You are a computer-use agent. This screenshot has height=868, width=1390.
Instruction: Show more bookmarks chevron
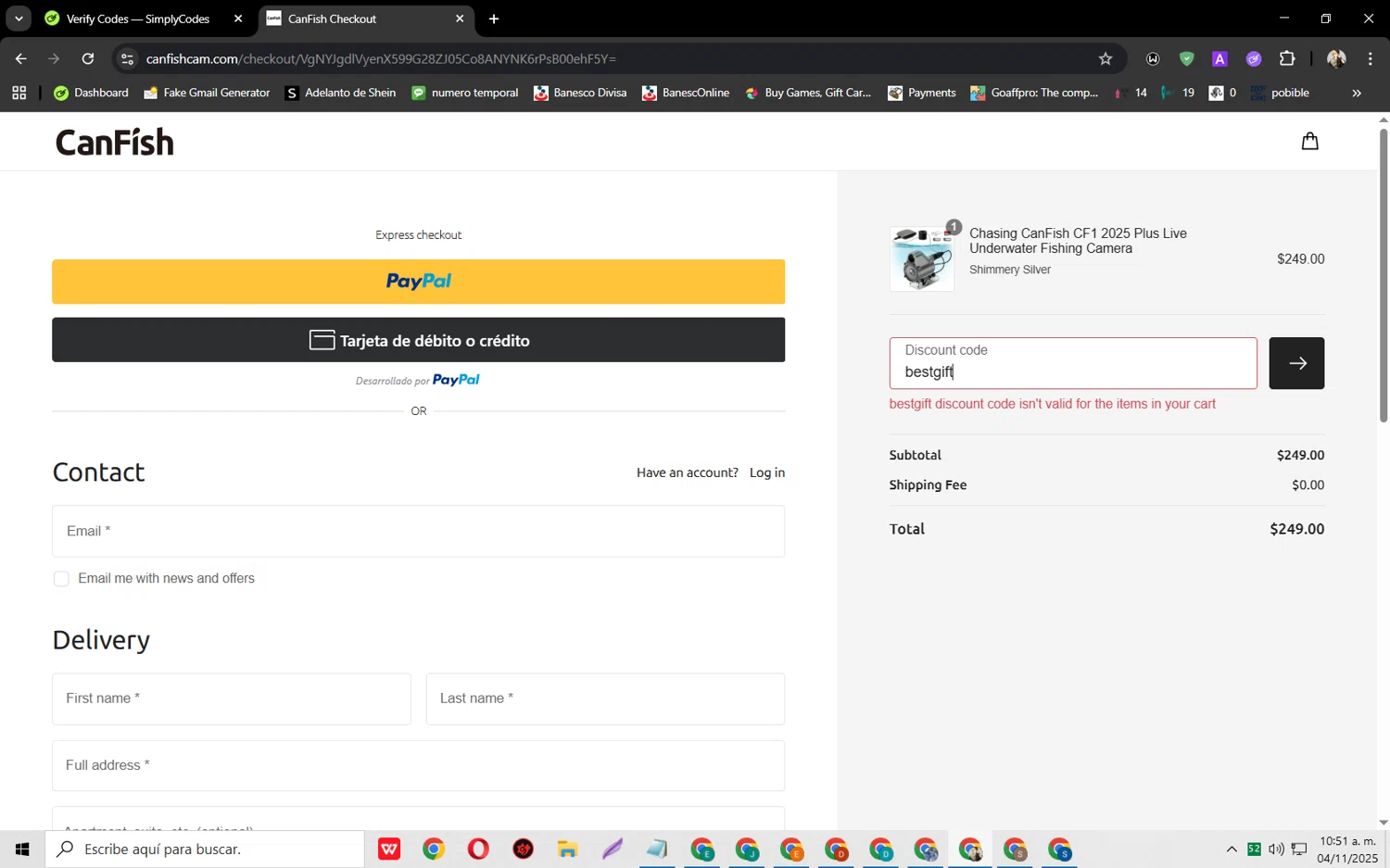click(x=1357, y=93)
